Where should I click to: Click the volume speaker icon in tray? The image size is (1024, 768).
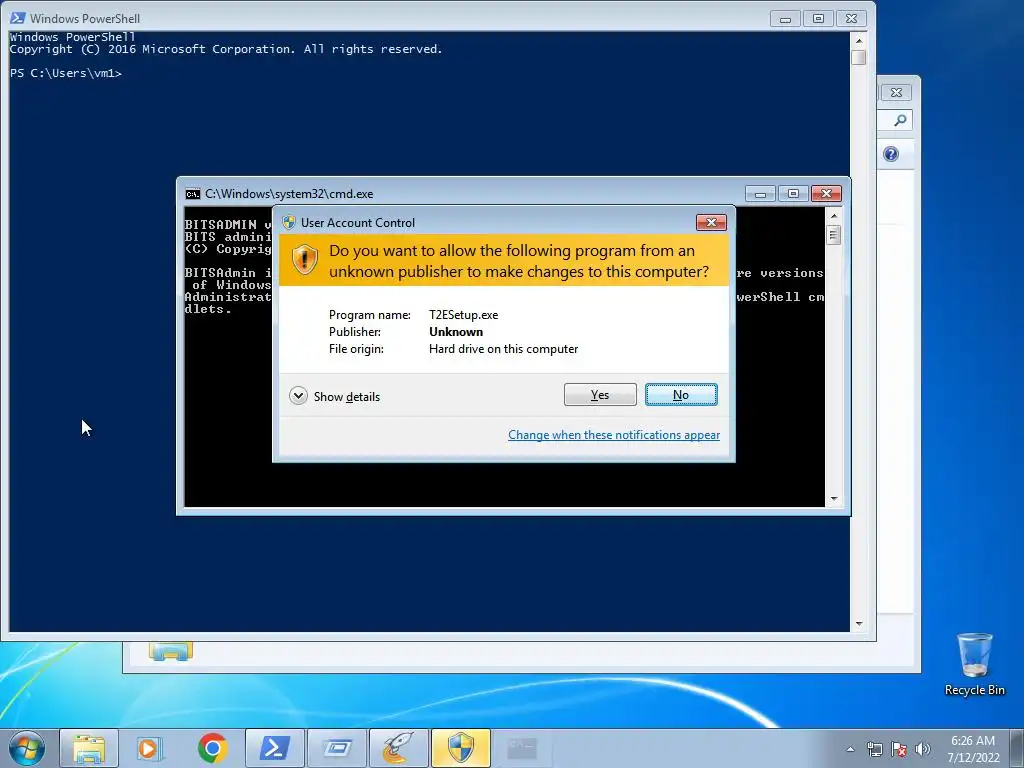[x=923, y=749]
